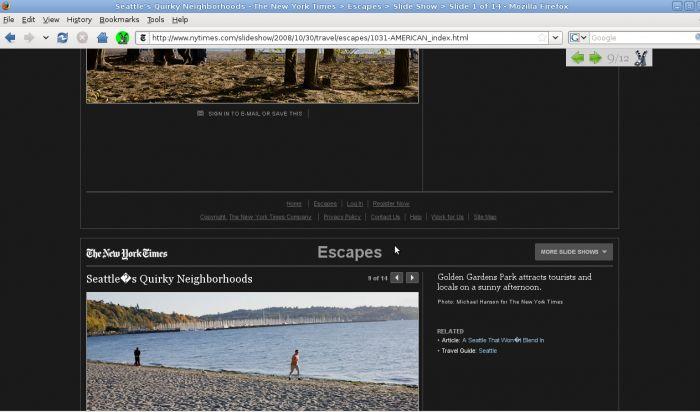The height and width of the screenshot is (412, 700).
Task: Open article A Seattle That Won't Blend In
Action: 503,340
